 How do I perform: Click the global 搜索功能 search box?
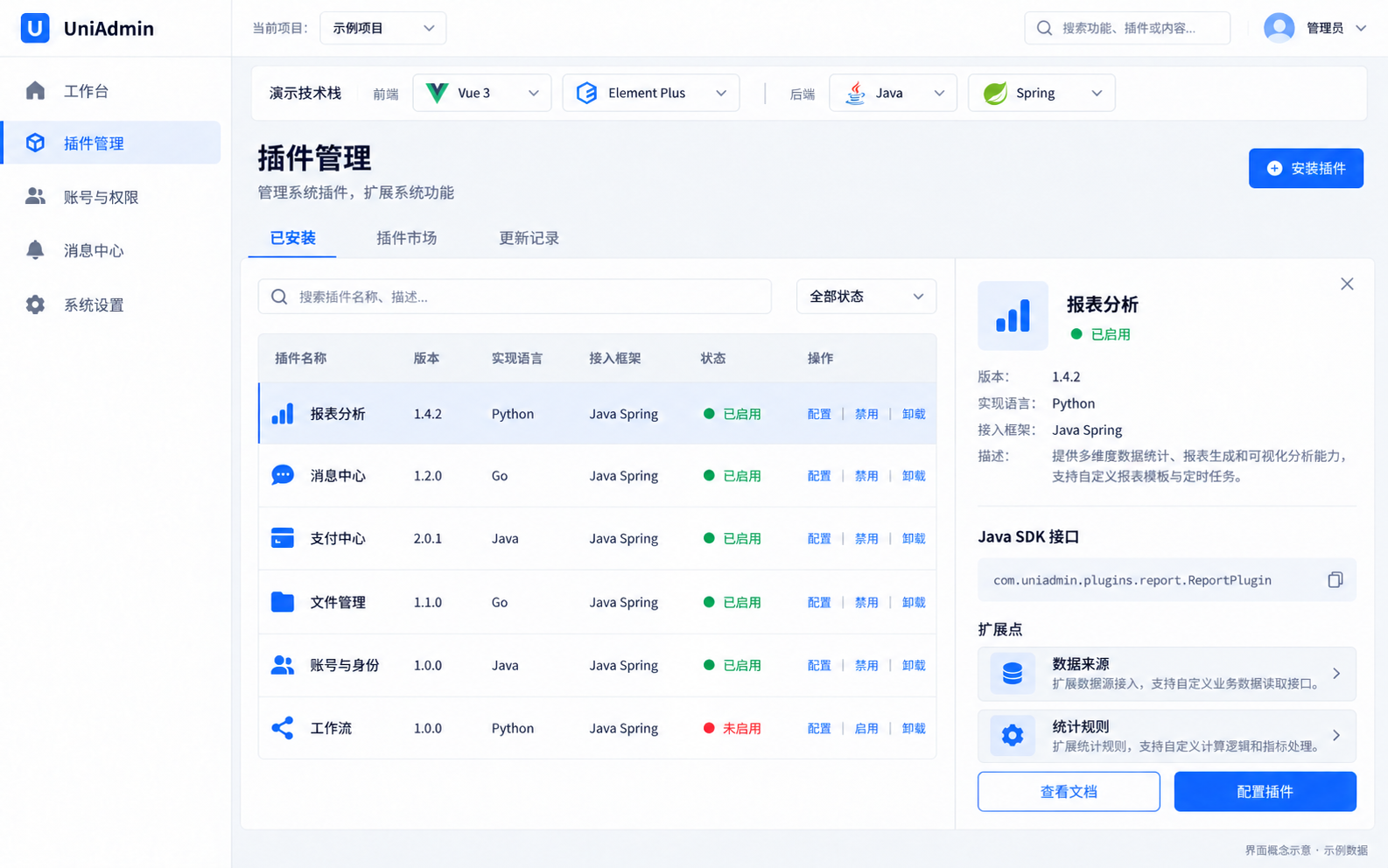tap(1127, 28)
